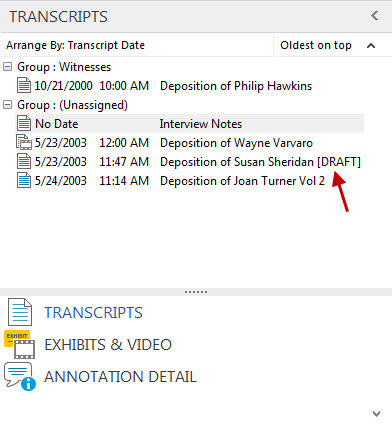Collapse the Unassigned group

coord(7,105)
